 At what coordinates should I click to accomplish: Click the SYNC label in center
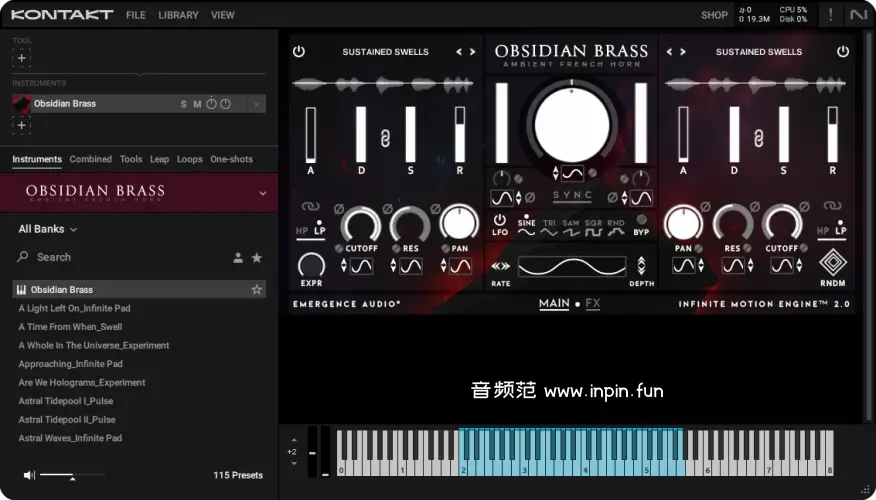pos(572,195)
